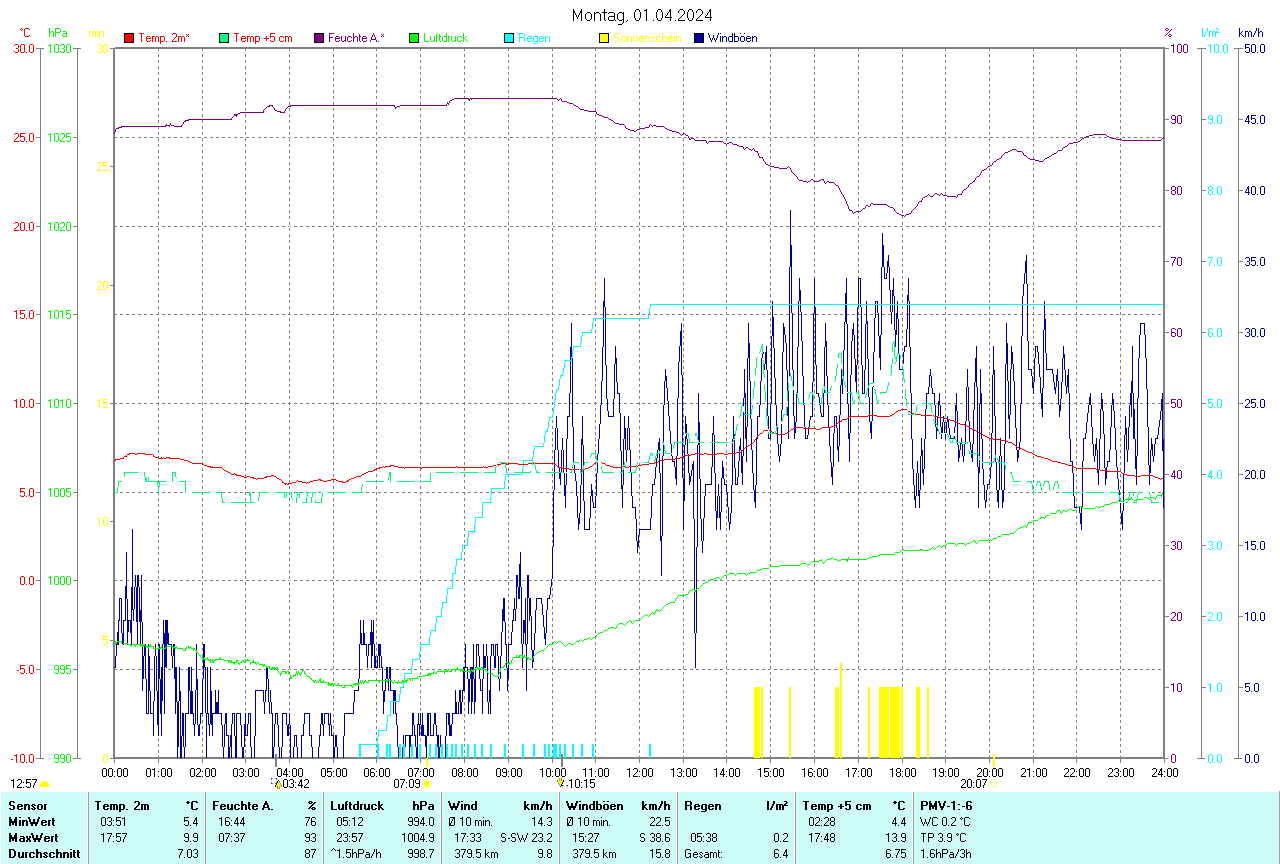Click the 12:00 time axis tick label
The image size is (1280, 864).
click(x=640, y=772)
